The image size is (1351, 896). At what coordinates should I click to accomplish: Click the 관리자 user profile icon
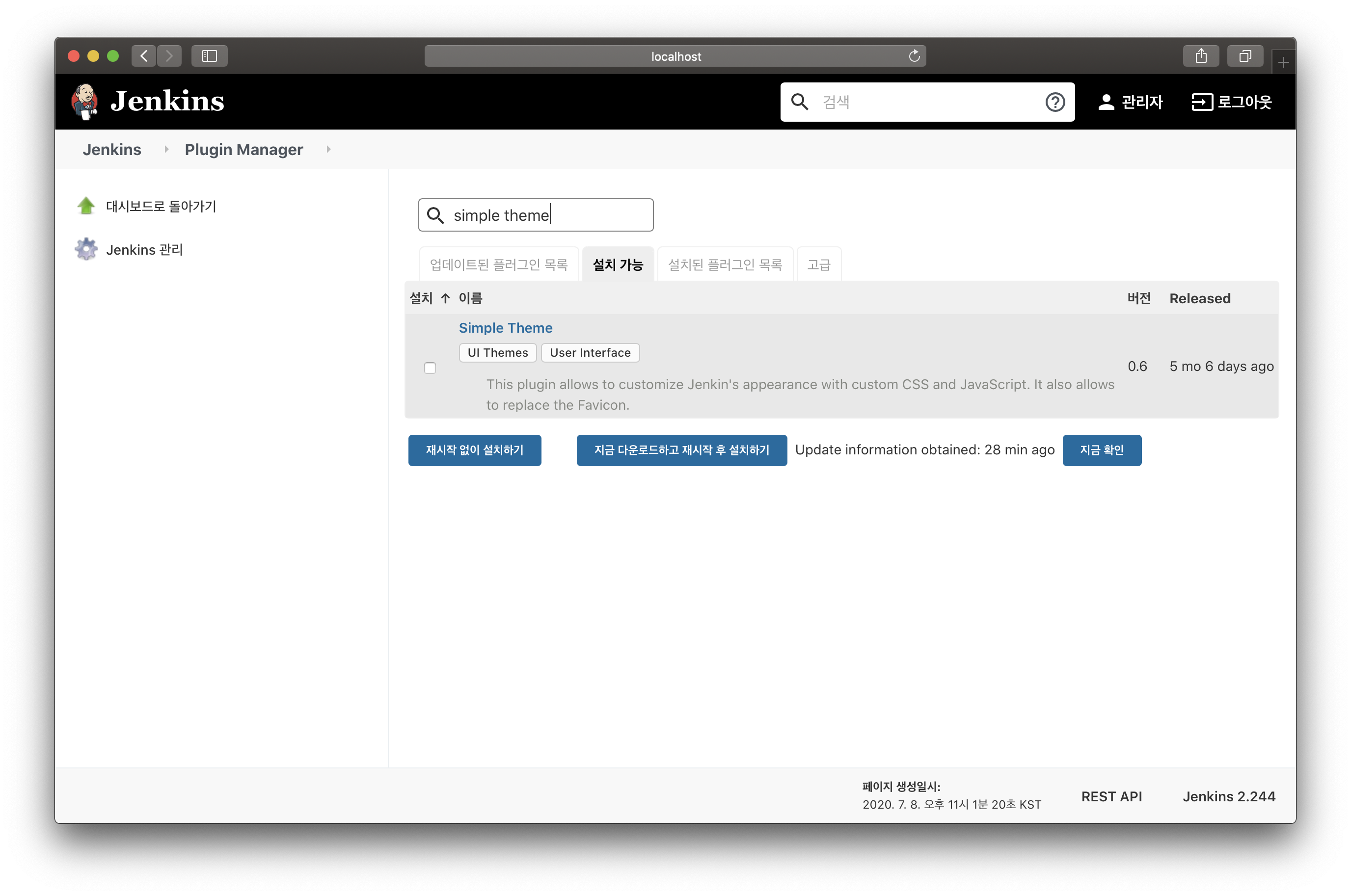click(1106, 102)
